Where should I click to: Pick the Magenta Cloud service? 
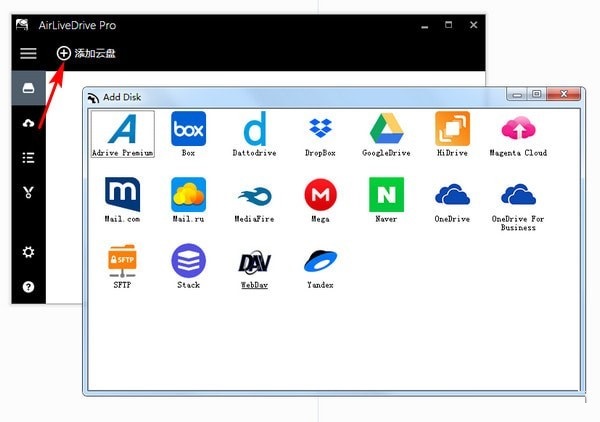518,134
